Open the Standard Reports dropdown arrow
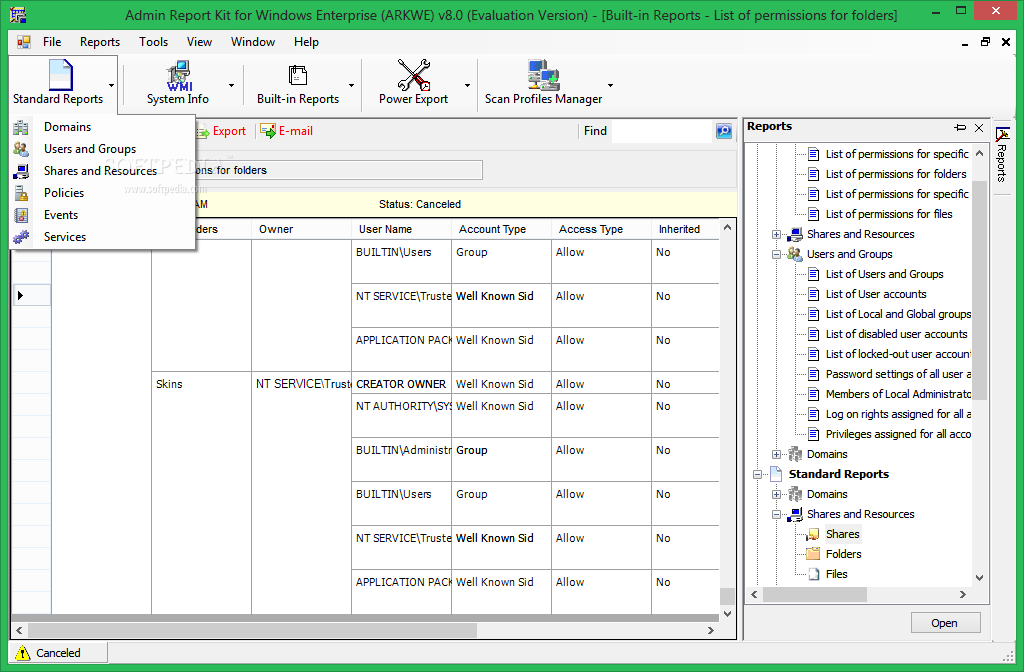Image resolution: width=1024 pixels, height=672 pixels. (112, 86)
